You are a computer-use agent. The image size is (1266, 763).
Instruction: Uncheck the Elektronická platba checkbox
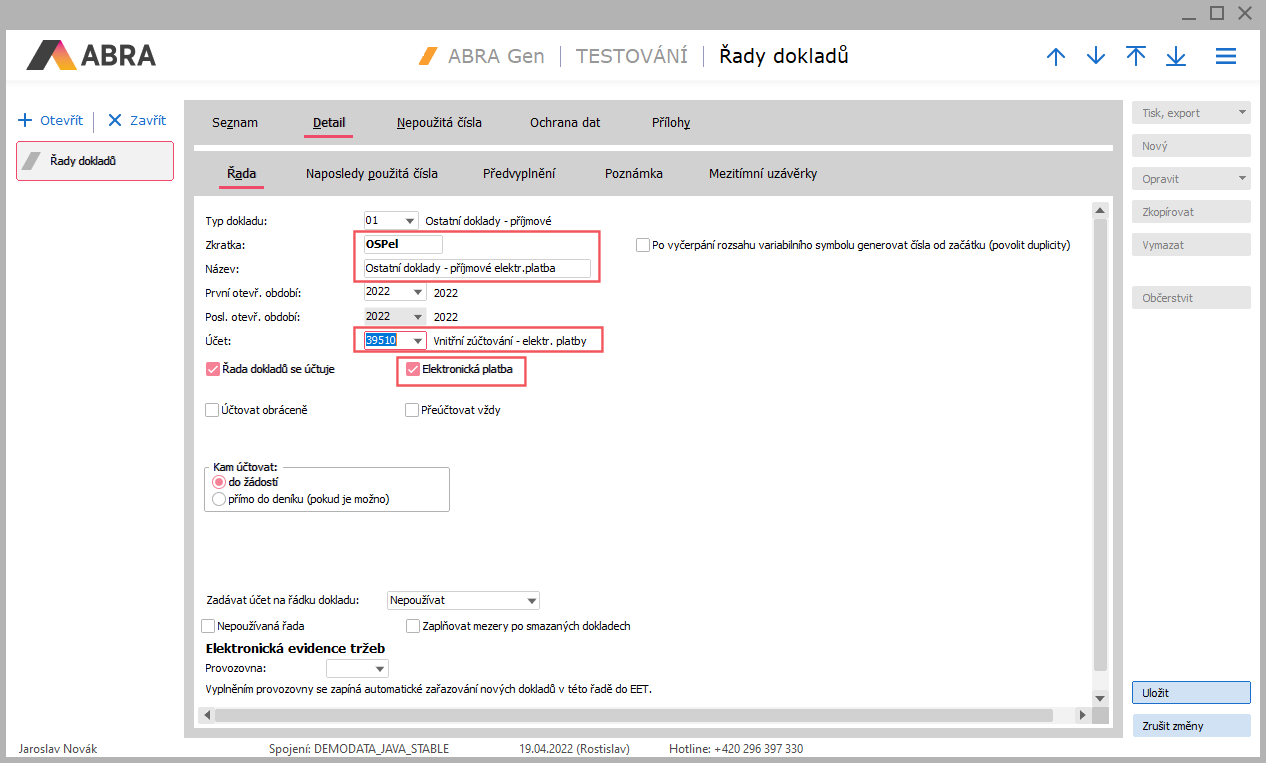point(412,369)
